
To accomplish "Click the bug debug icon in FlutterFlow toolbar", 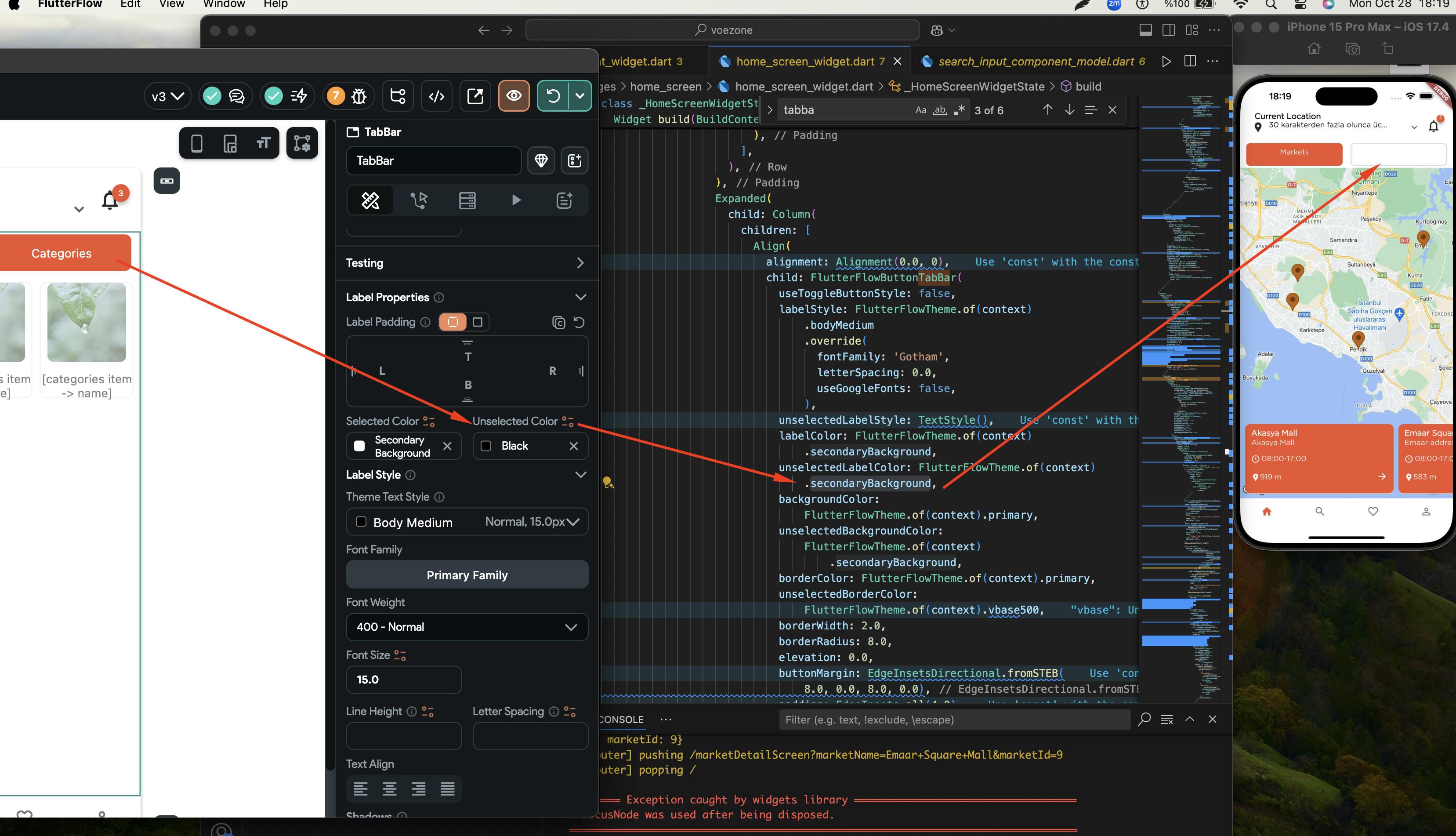I will tap(359, 96).
